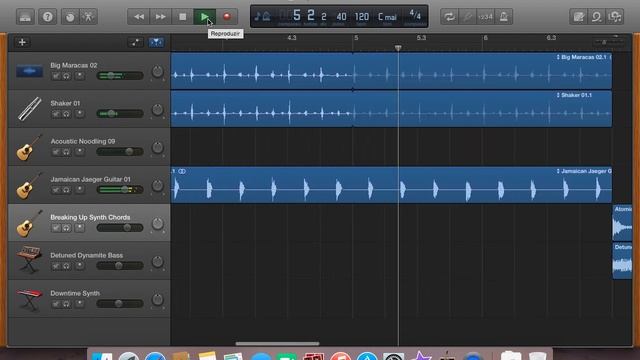Open the Editors scissors button

88,17
